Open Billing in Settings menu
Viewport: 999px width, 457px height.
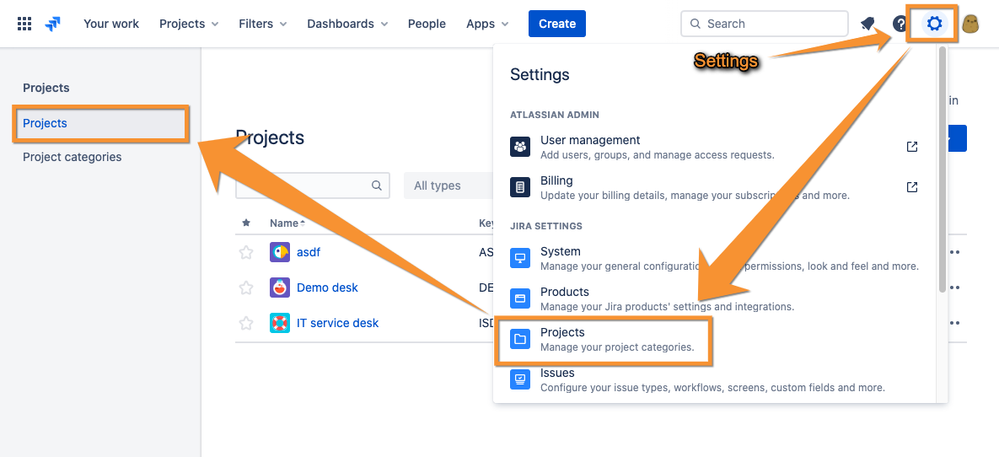click(715, 187)
